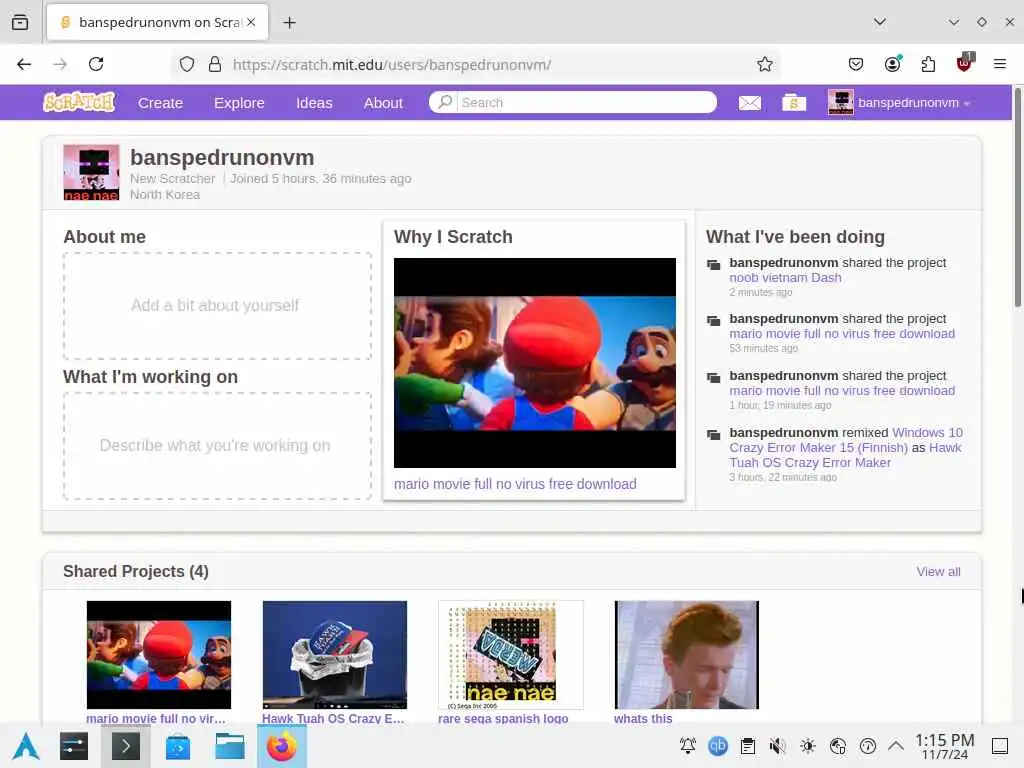Click the Scratch logo in the navbar
Screen dimensions: 1024x768
79,103
